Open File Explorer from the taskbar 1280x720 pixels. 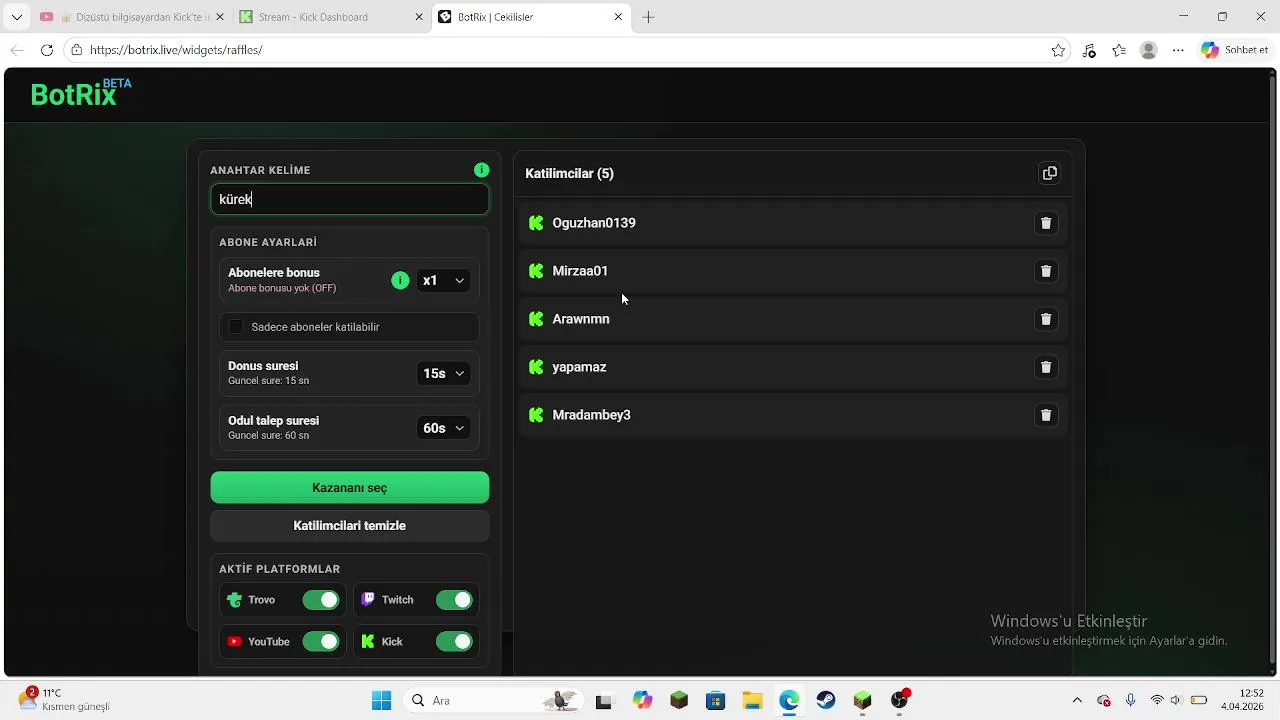pyautogui.click(x=752, y=700)
